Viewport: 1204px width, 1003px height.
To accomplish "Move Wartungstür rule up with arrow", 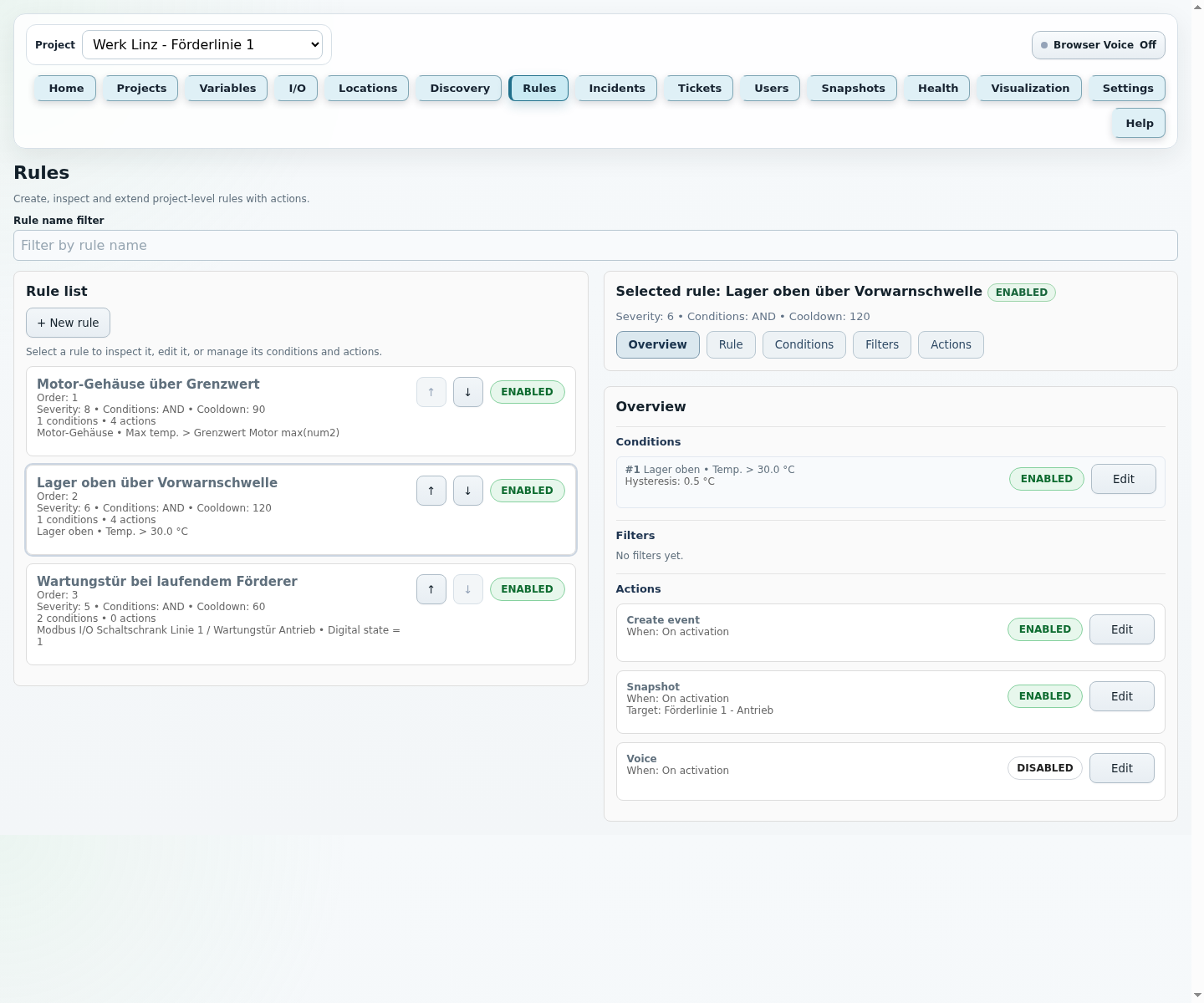I will tap(431, 589).
